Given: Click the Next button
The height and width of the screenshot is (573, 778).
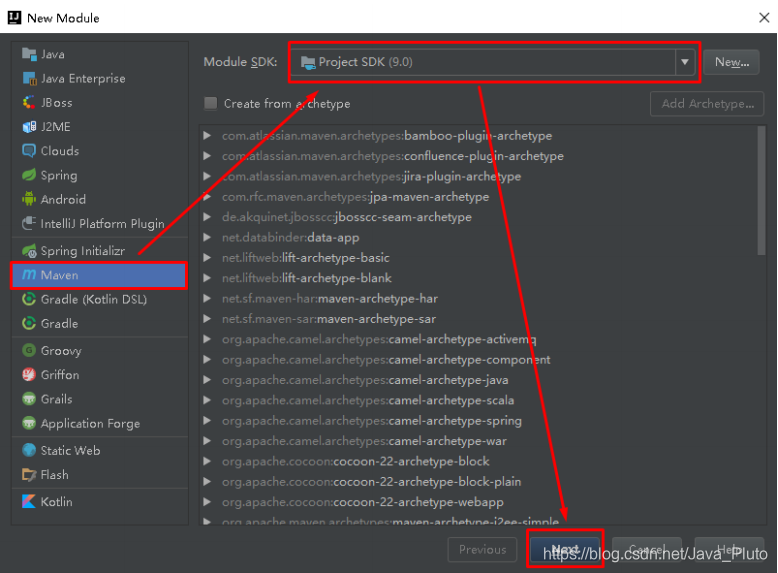Looking at the screenshot, I should (565, 549).
